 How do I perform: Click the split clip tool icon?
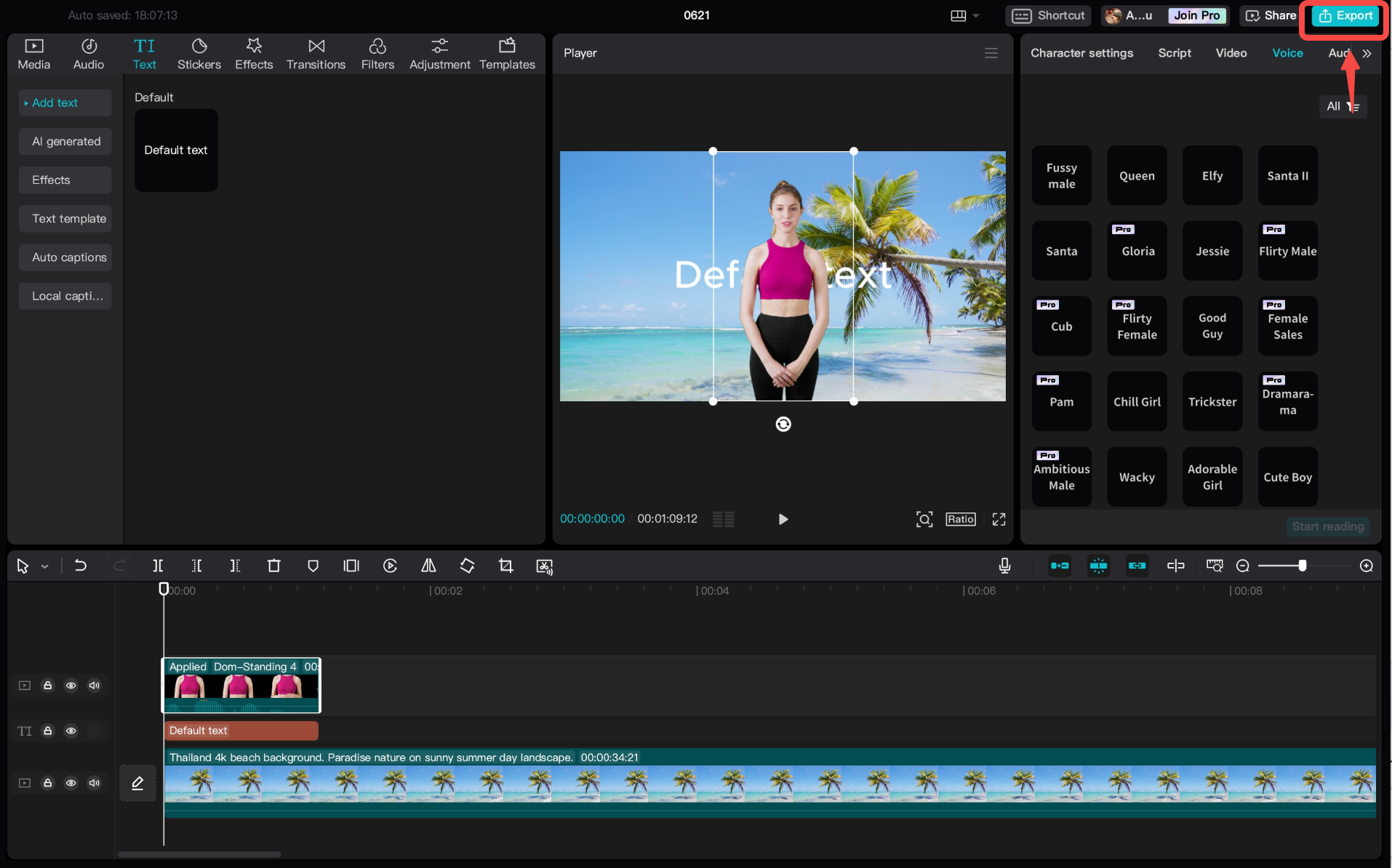click(x=158, y=566)
